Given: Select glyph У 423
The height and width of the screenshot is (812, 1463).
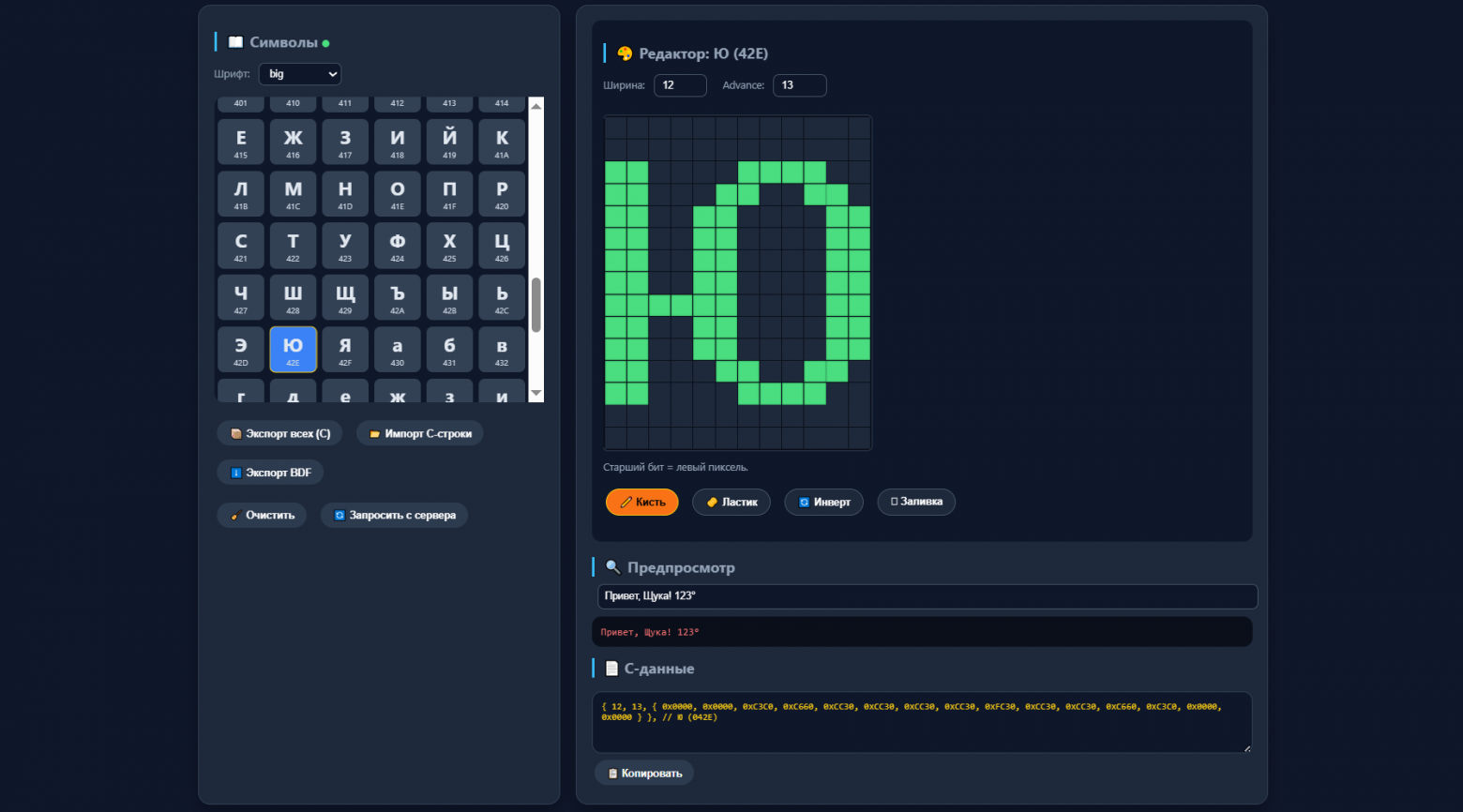Looking at the screenshot, I should (345, 246).
